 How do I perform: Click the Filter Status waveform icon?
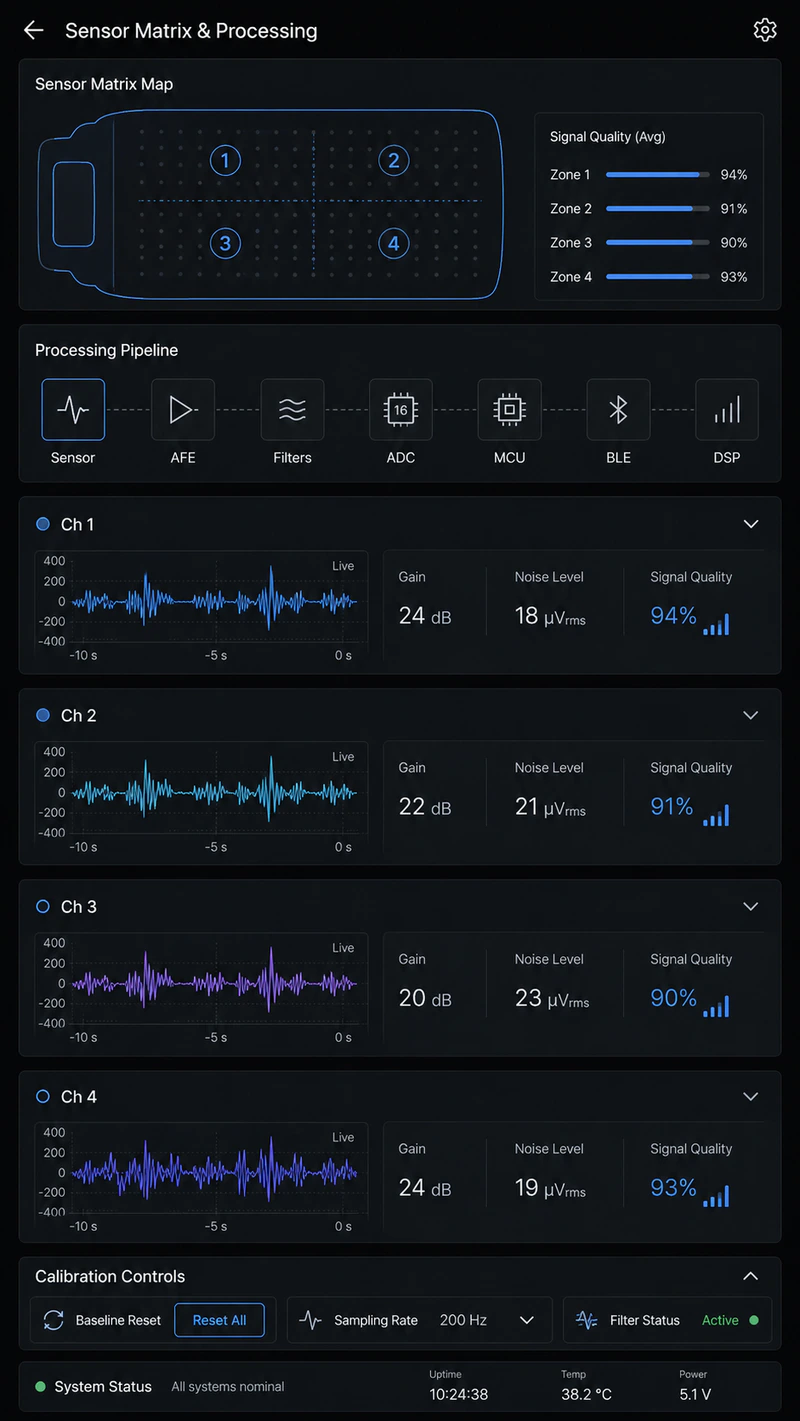pyautogui.click(x=587, y=1320)
